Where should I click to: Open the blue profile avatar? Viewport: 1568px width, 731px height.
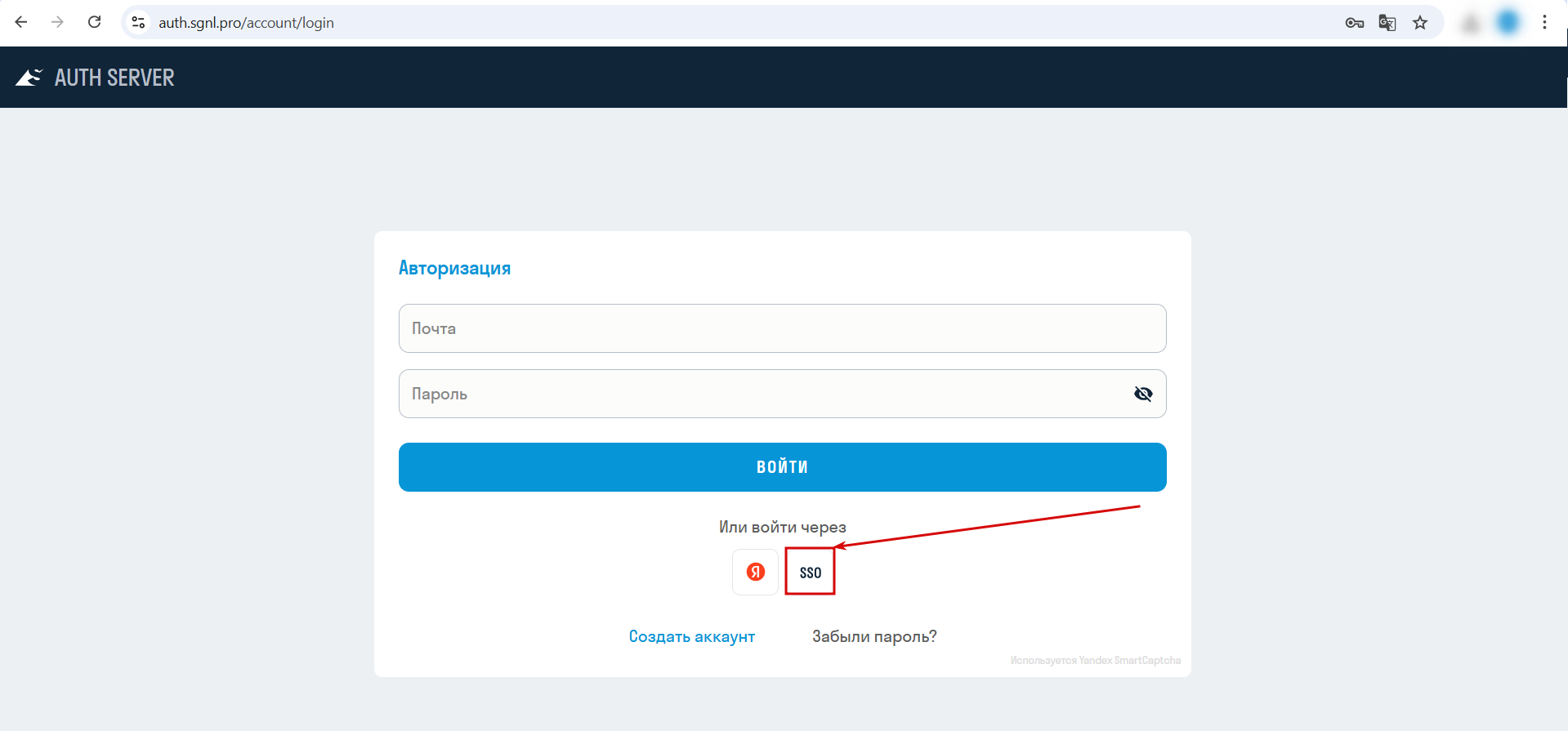coord(1508,22)
